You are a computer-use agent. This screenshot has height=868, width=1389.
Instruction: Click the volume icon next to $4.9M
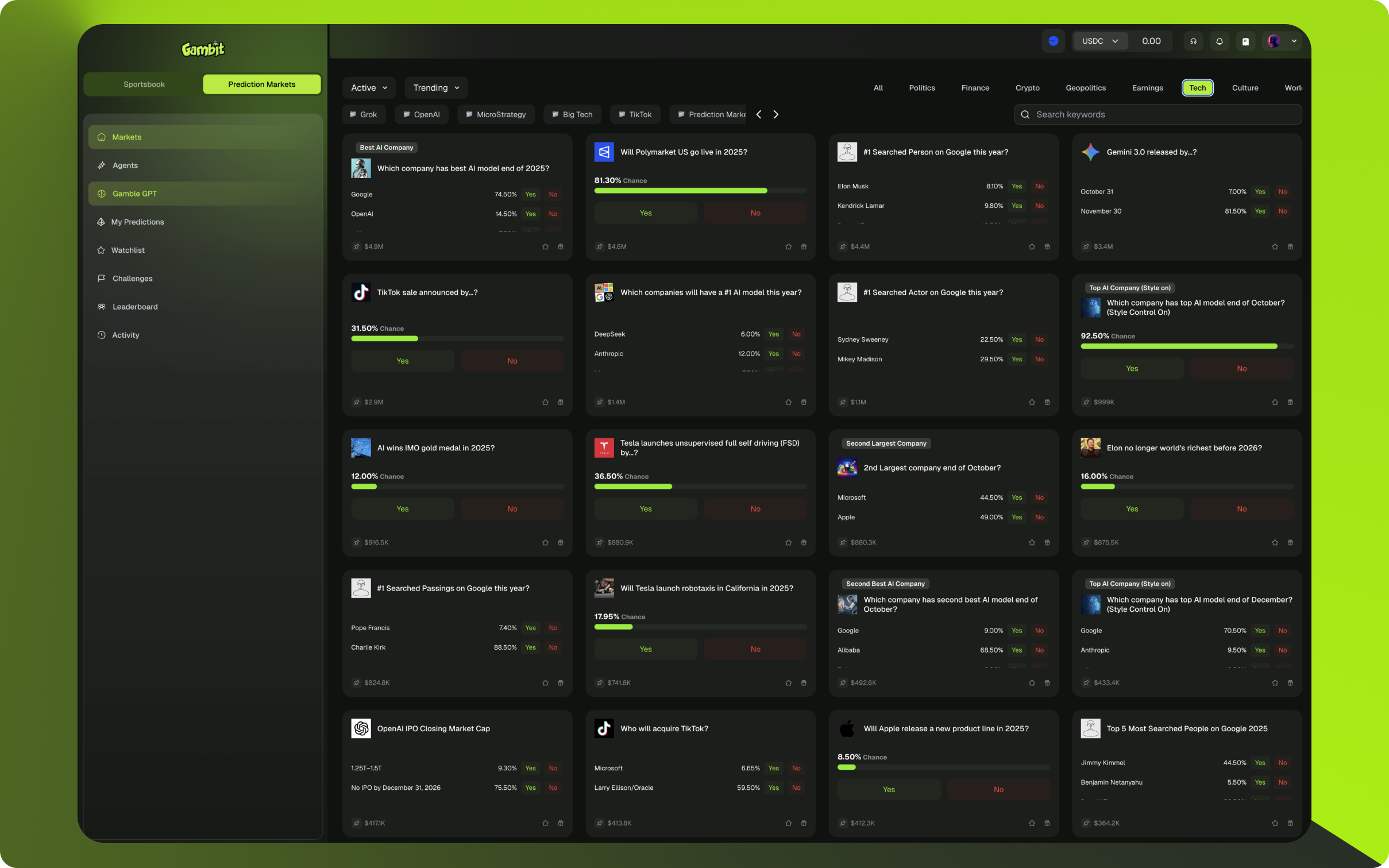tap(356, 246)
